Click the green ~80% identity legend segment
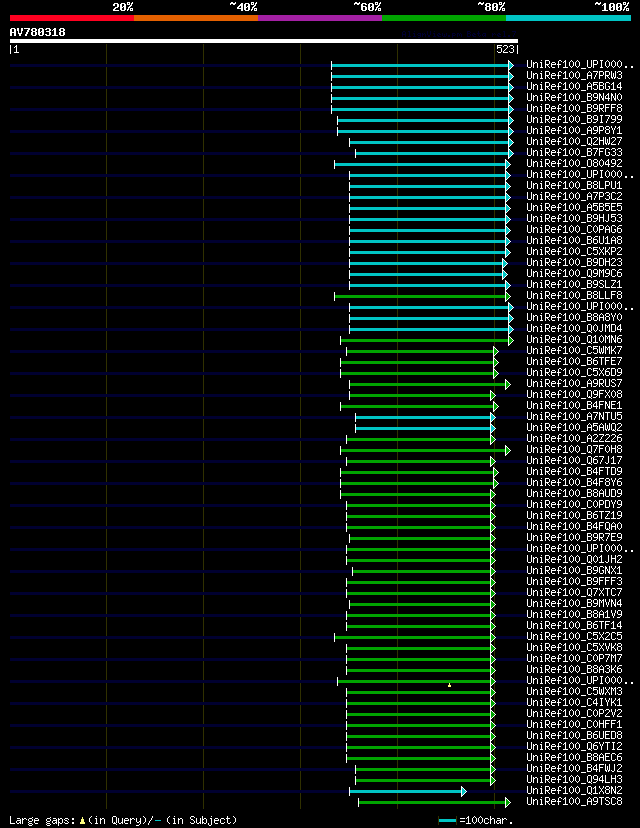 point(444,18)
